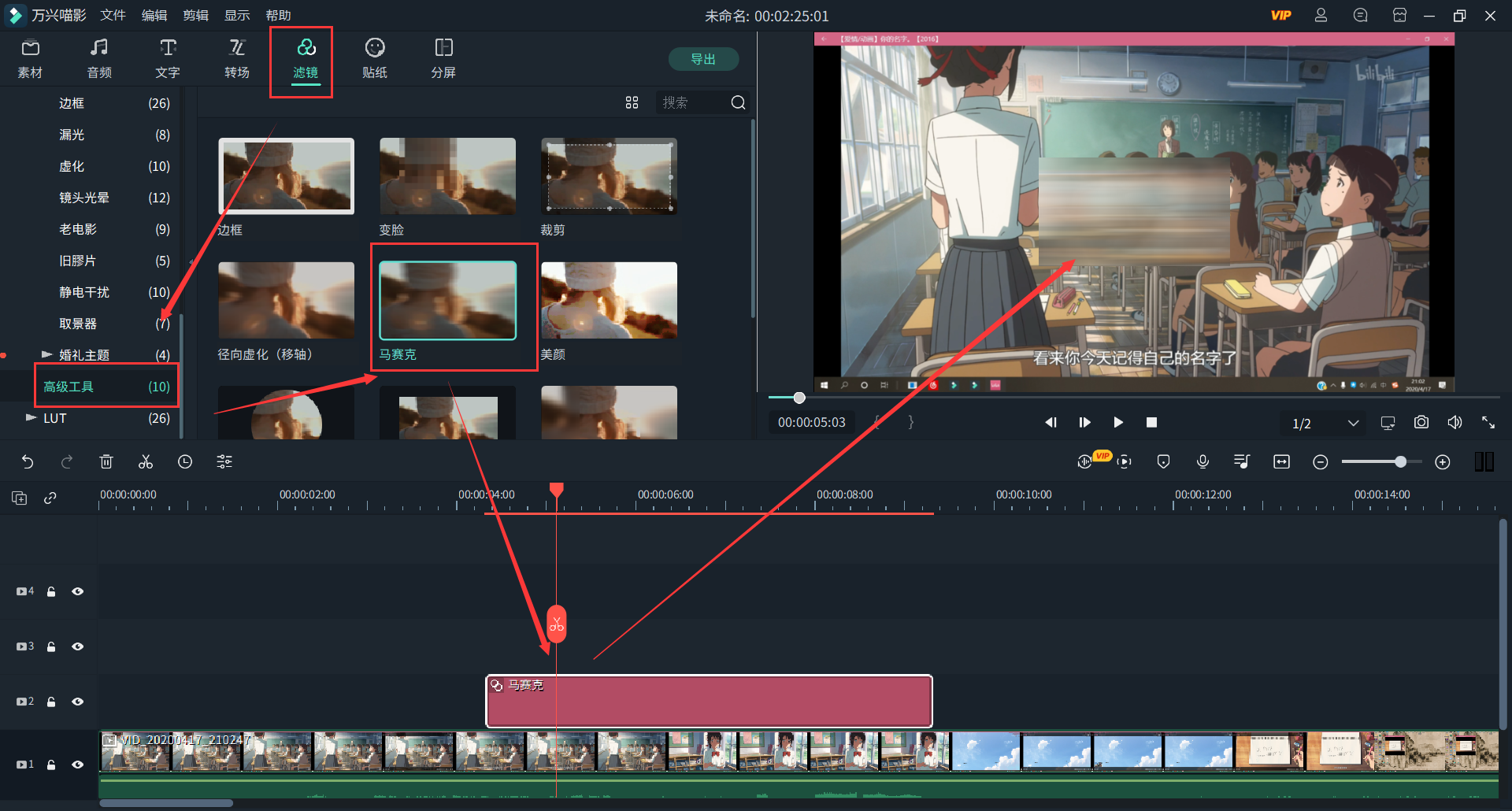Image resolution: width=1512 pixels, height=811 pixels.
Task: Lock video track 2
Action: pos(51,702)
